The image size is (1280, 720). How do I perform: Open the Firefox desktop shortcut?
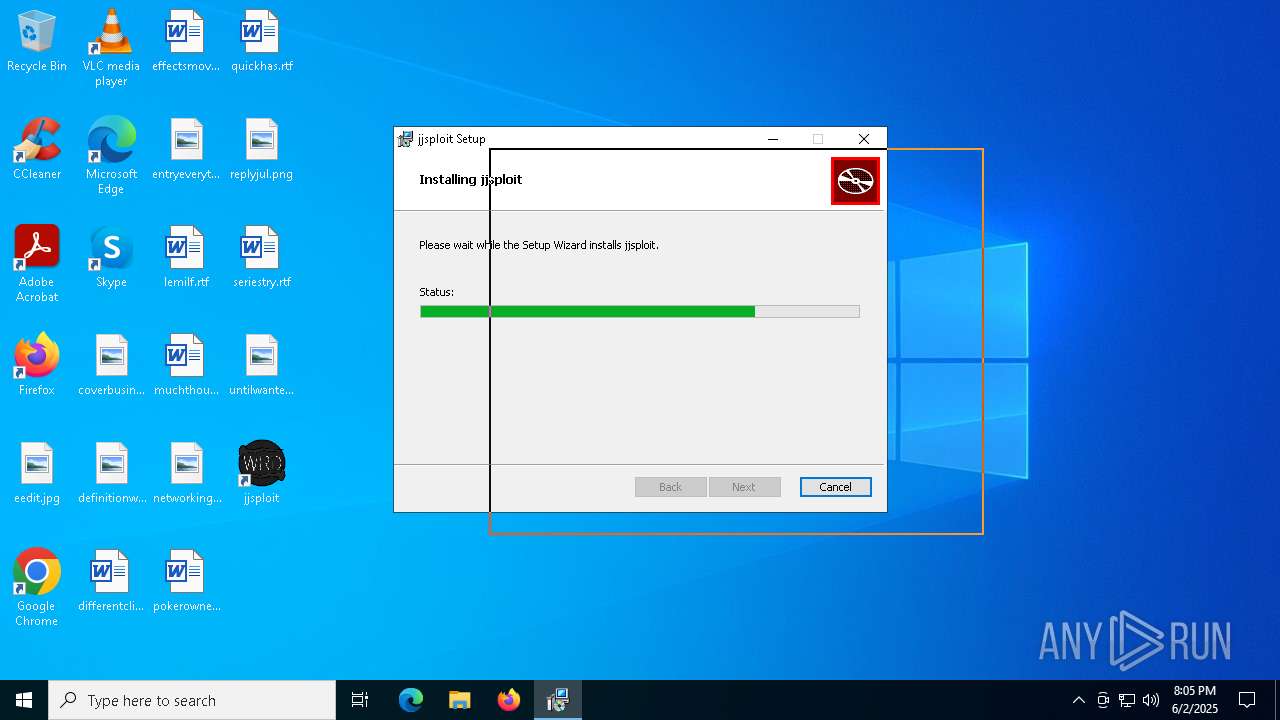pyautogui.click(x=37, y=366)
